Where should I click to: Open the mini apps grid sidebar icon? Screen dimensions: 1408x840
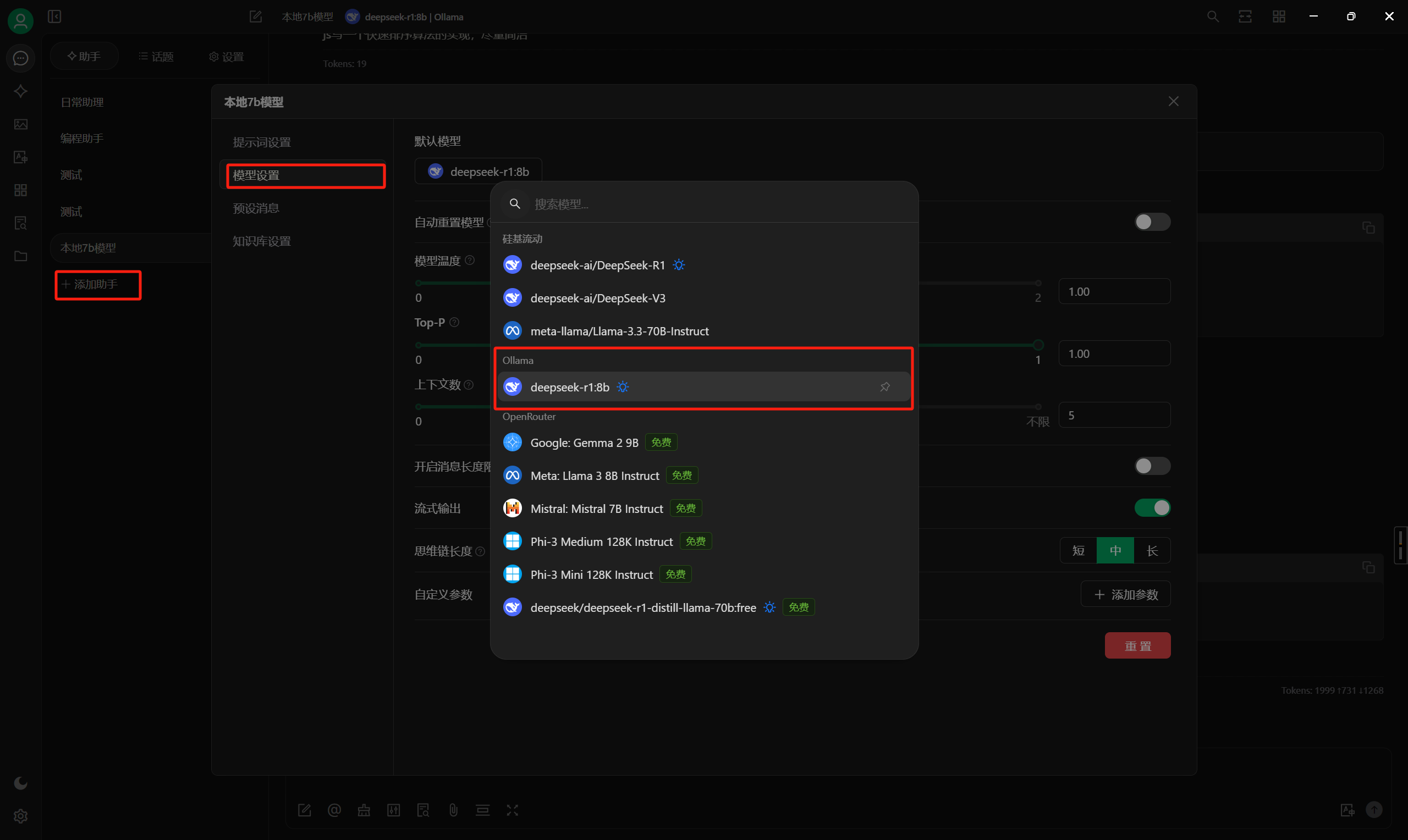tap(21, 190)
